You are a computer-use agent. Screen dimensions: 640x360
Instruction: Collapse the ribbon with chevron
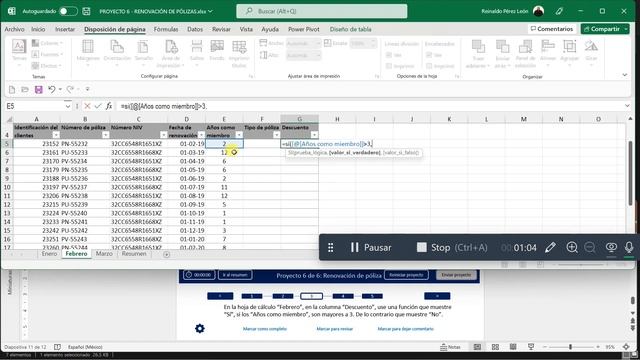pos(624,75)
